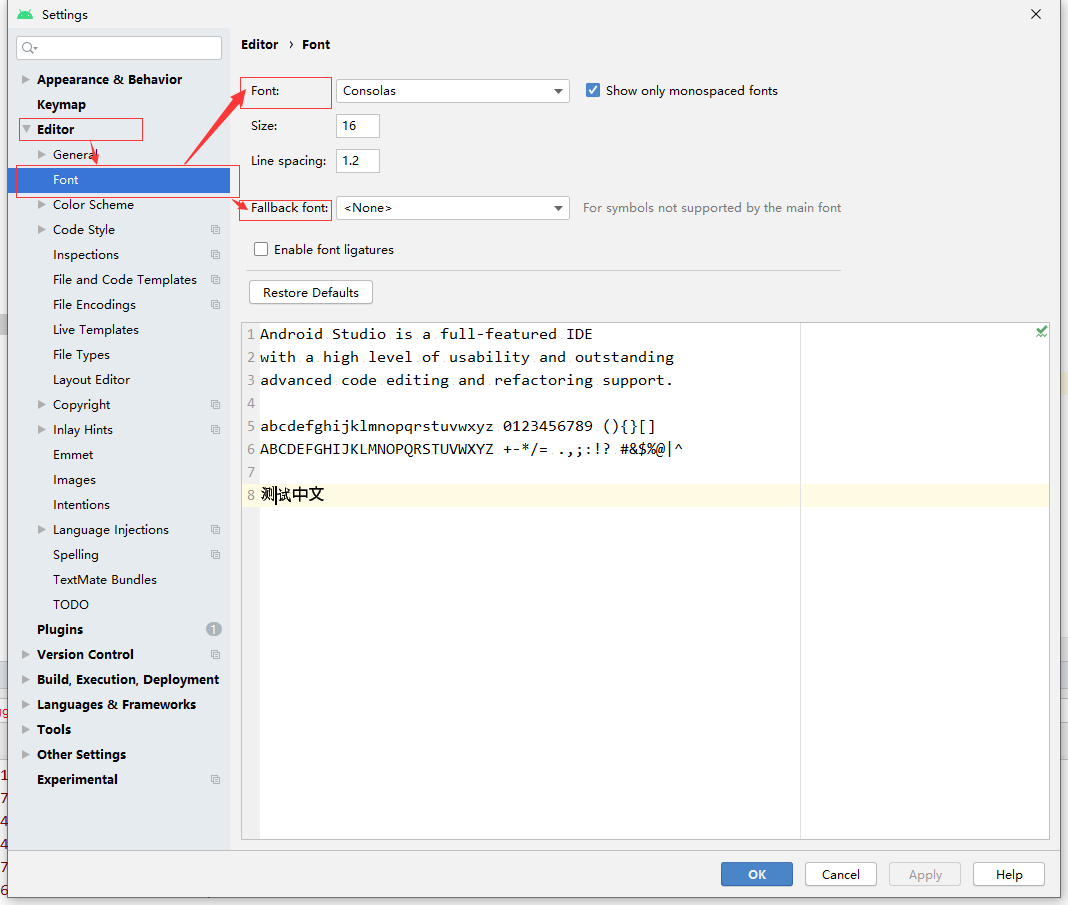Open Experimental settings page
Viewport: 1068px width, 905px height.
pyautogui.click(x=77, y=780)
